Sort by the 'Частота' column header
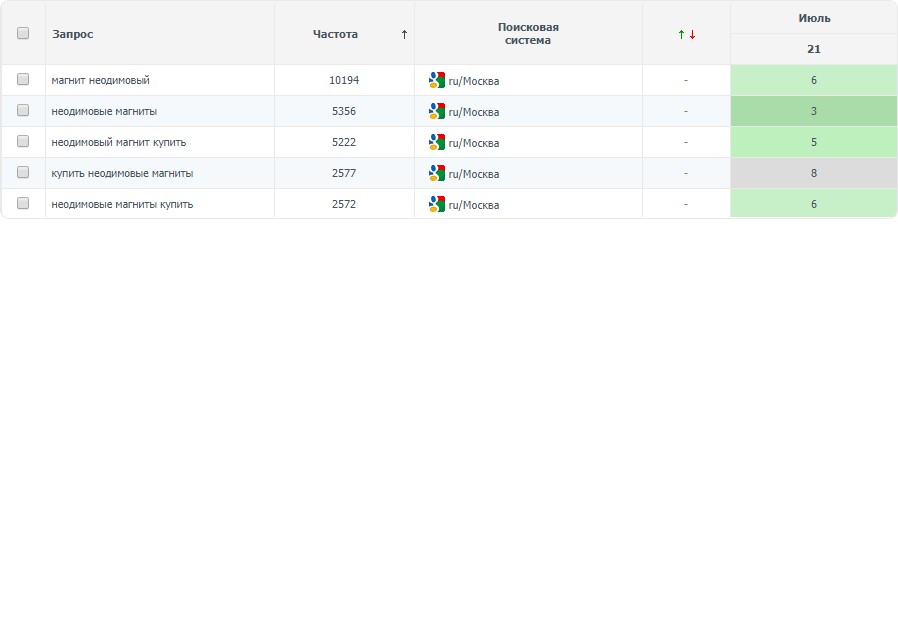The width and height of the screenshot is (898, 633). pos(335,34)
